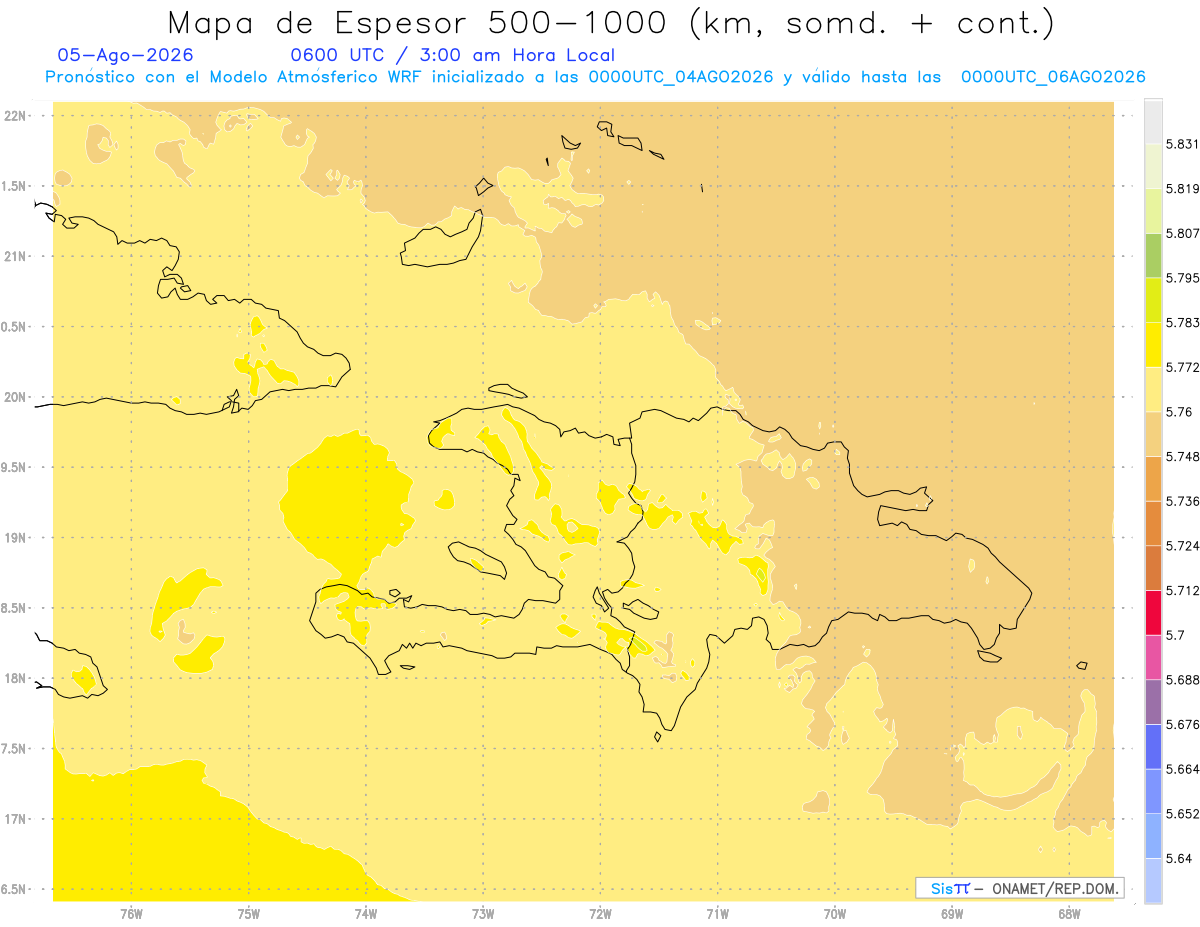
Task: Click the latitude label '20N'
Action: (16, 397)
